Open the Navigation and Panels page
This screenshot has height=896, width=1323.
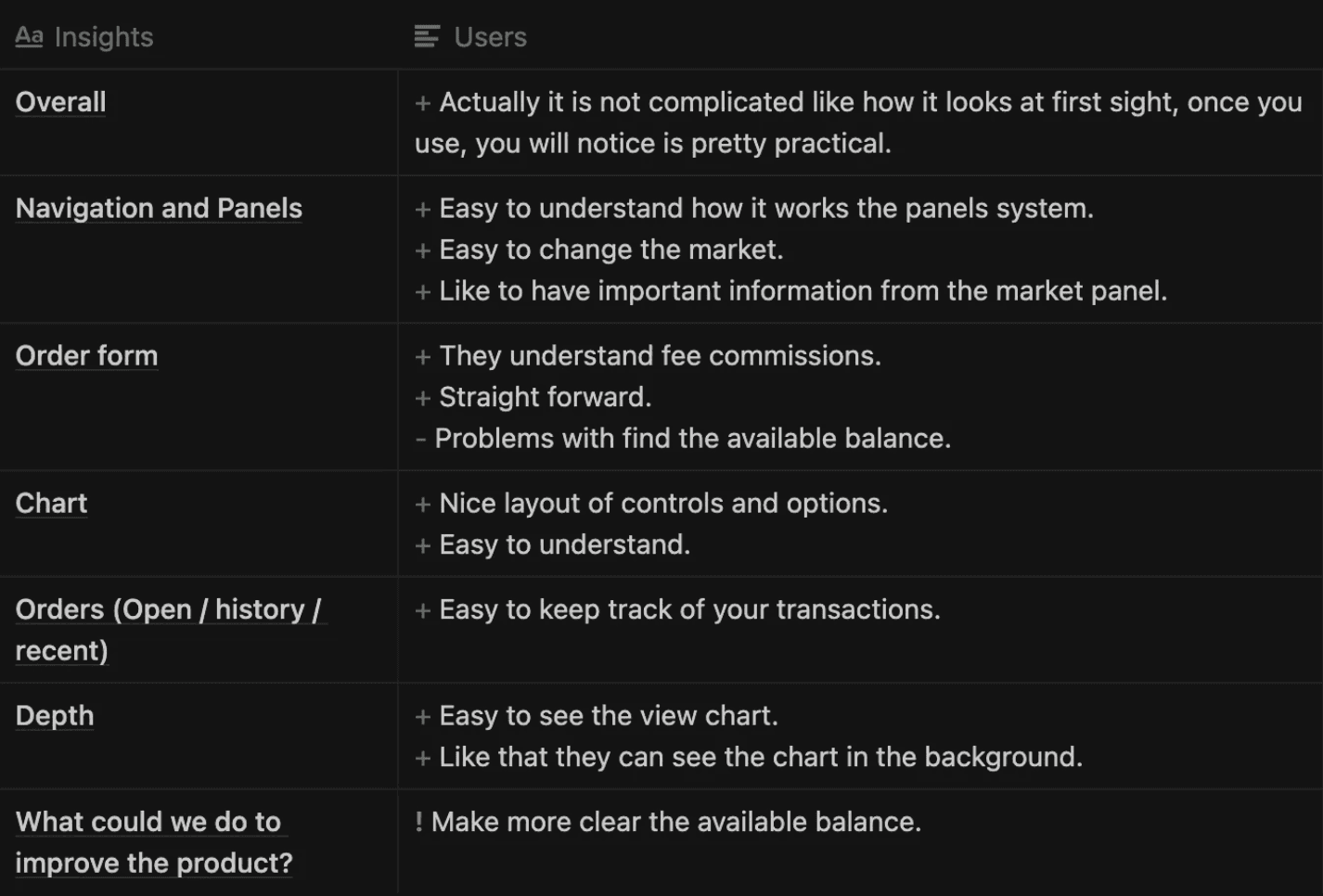click(x=159, y=209)
